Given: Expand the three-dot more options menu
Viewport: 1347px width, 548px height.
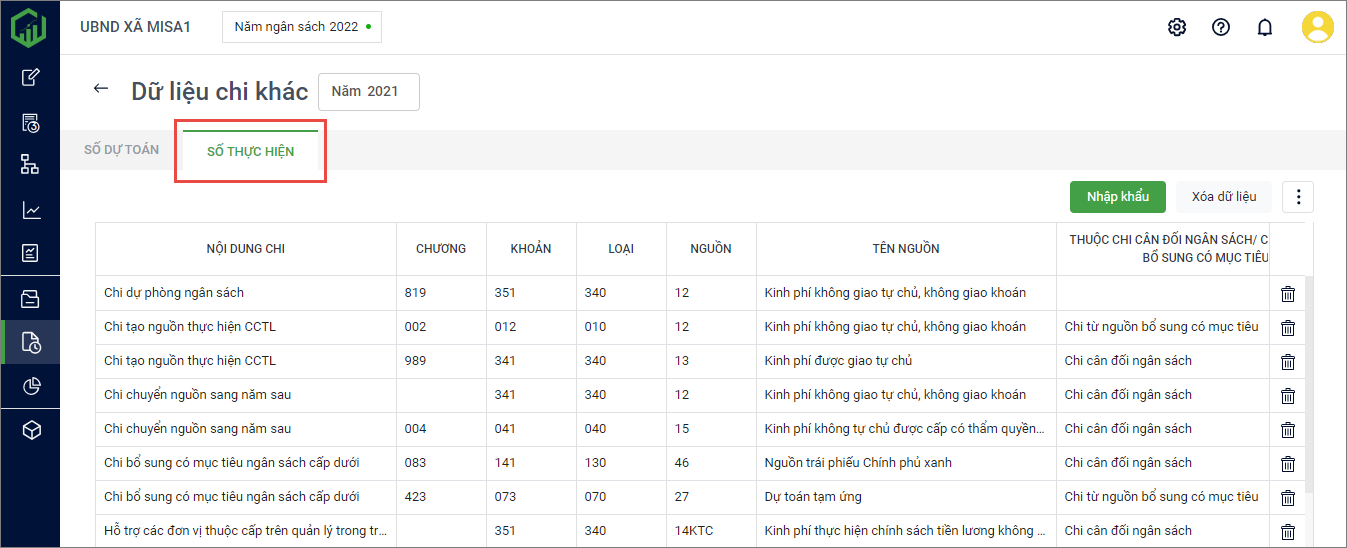Looking at the screenshot, I should [x=1298, y=197].
